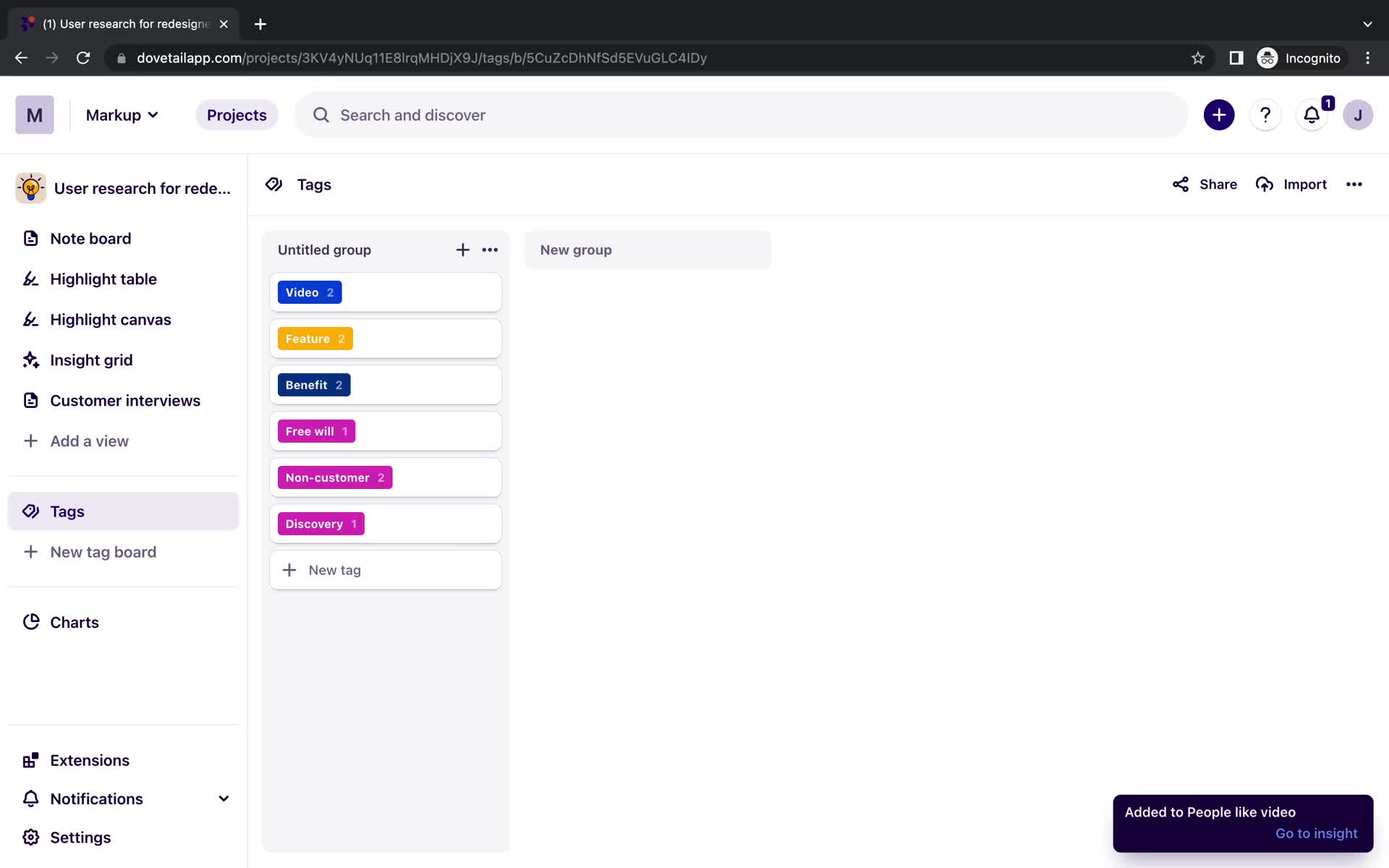Click the Import icon button
The width and height of the screenshot is (1389, 868).
coord(1265,184)
